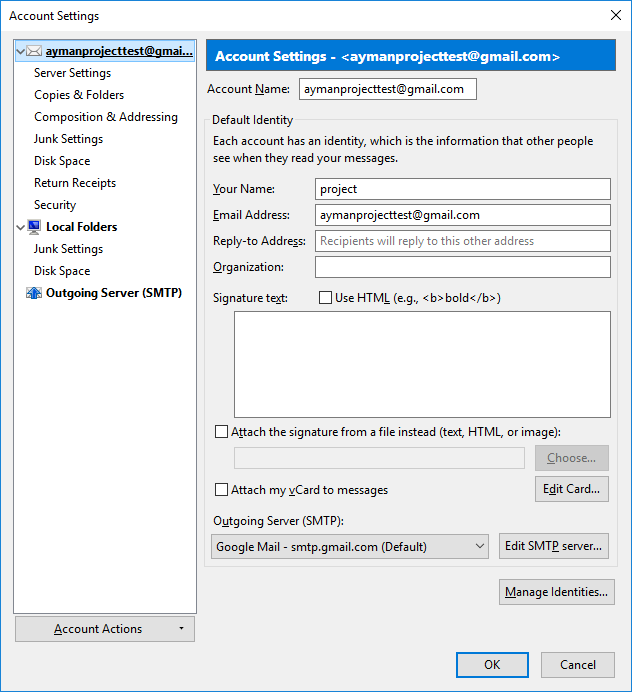632x692 pixels.
Task: Click the Manage Identities button
Action: point(557,592)
